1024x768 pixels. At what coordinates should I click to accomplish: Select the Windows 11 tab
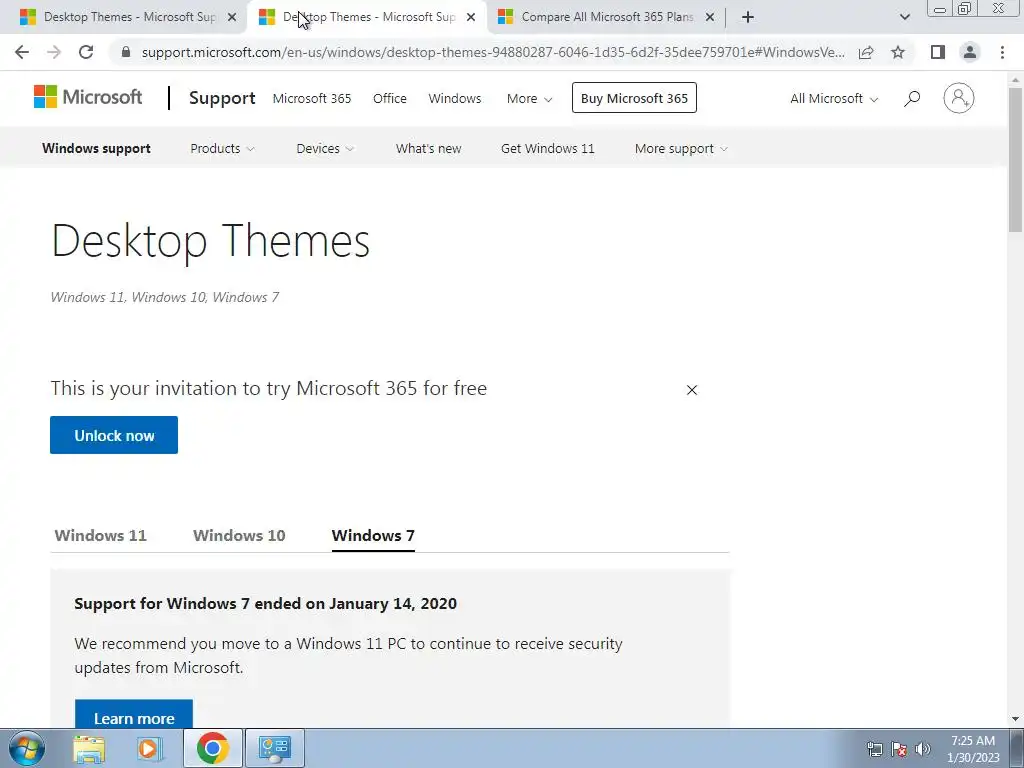(x=101, y=536)
